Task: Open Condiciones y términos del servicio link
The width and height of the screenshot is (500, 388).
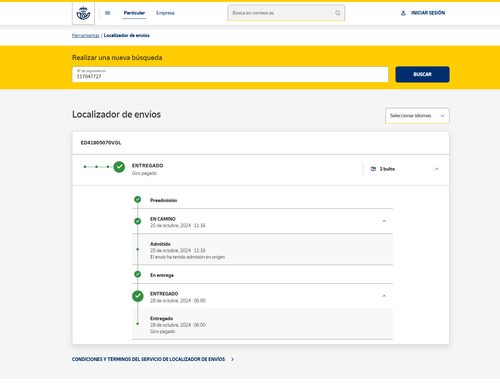Action: pyautogui.click(x=148, y=359)
